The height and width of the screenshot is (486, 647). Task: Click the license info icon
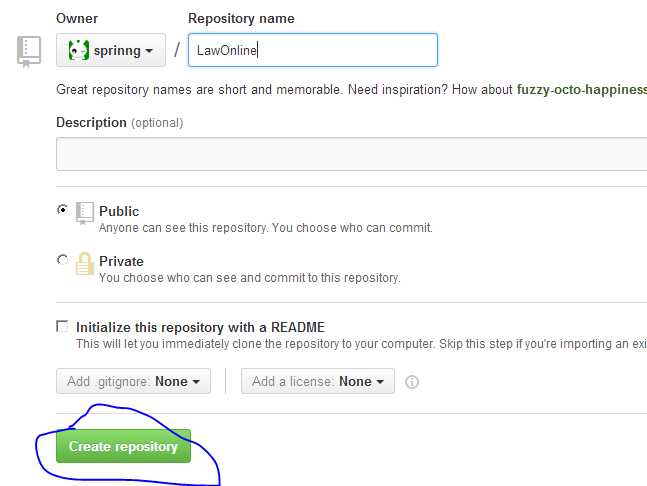pyautogui.click(x=412, y=382)
